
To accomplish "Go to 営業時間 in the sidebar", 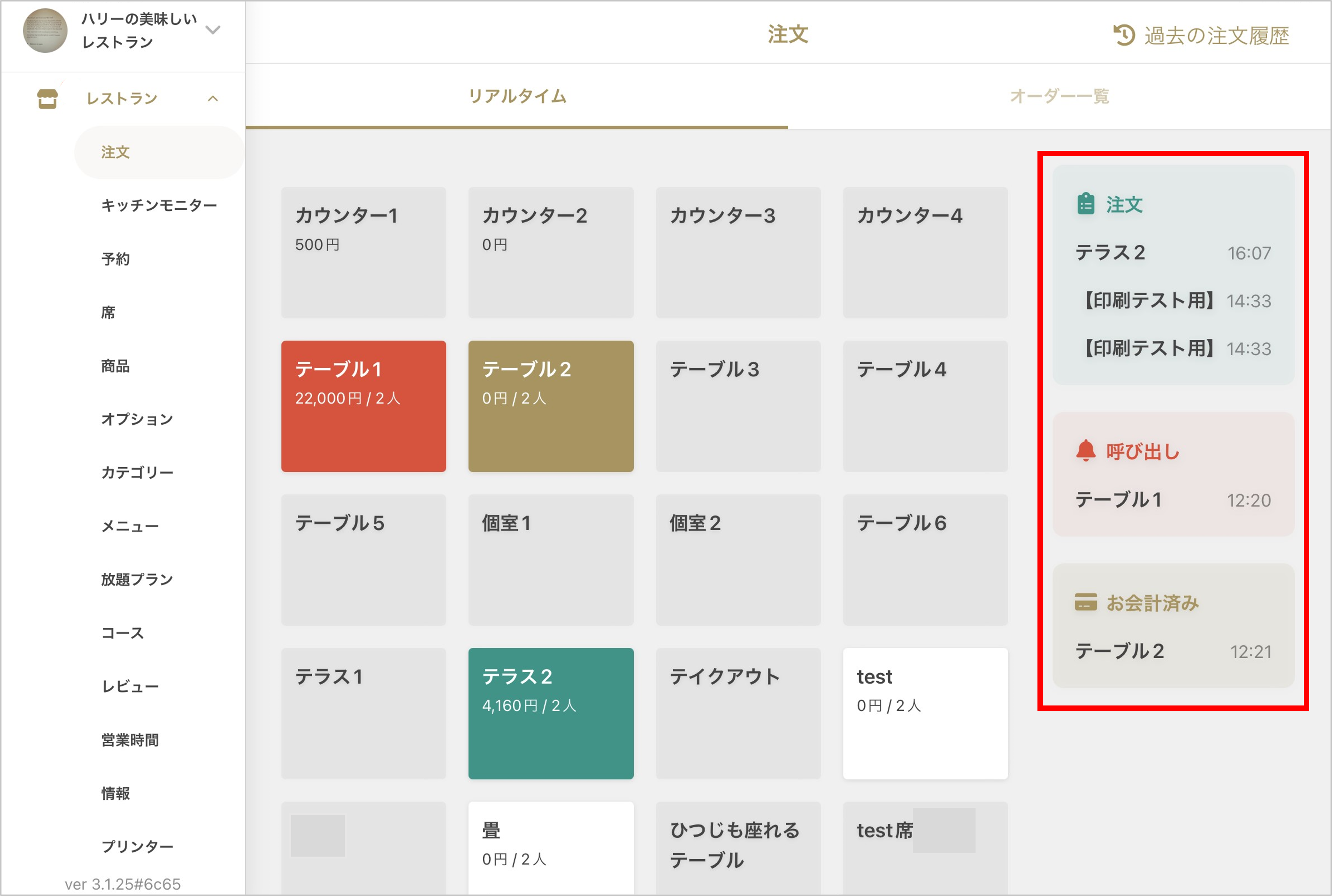I will pos(130,740).
